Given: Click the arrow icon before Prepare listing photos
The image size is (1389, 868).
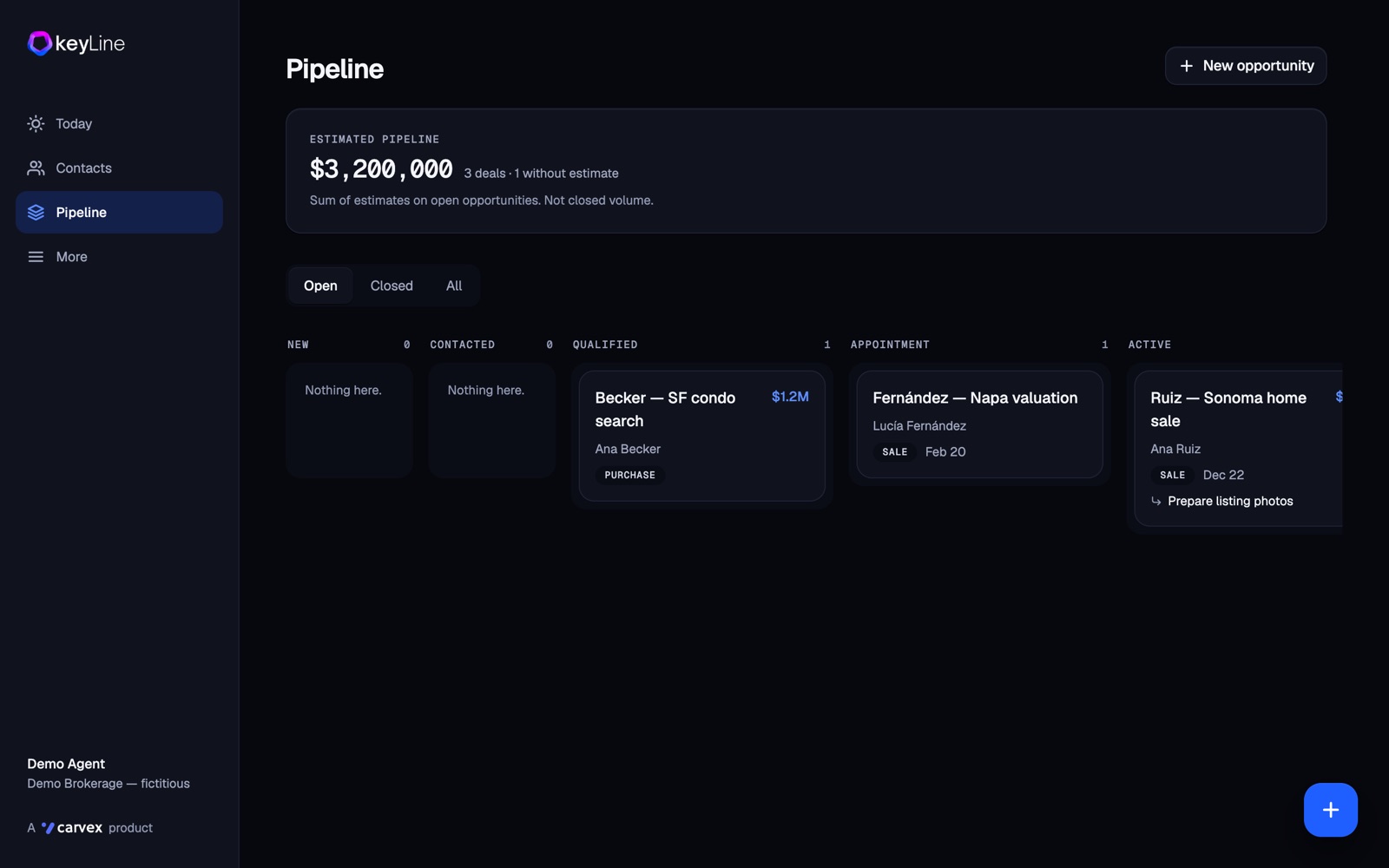Looking at the screenshot, I should click(x=1155, y=502).
